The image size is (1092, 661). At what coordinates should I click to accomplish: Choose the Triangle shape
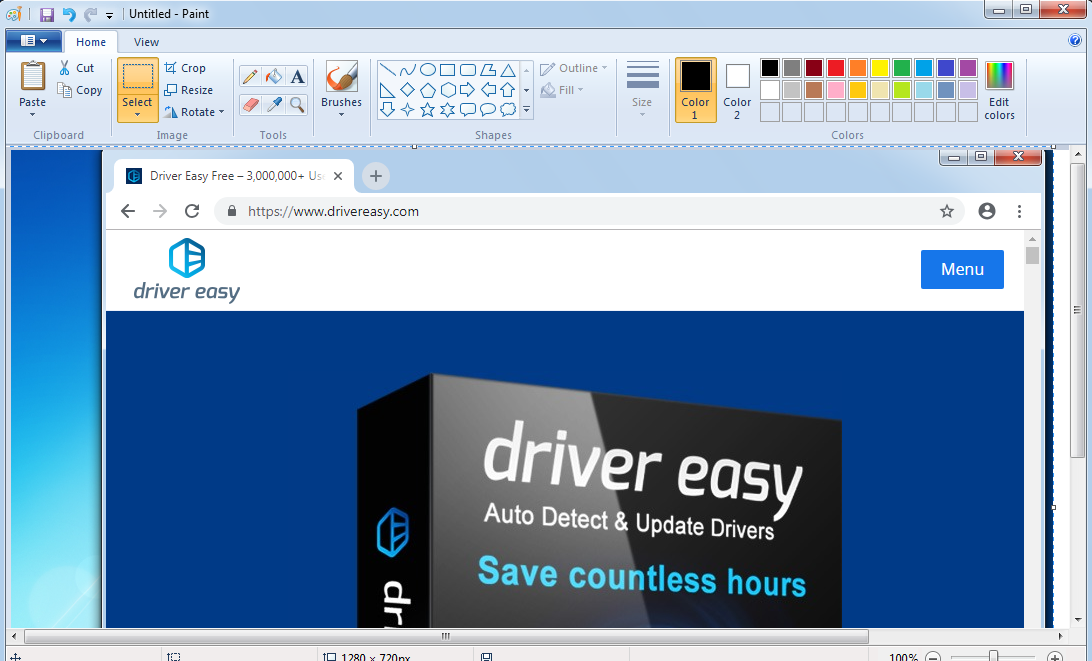(x=508, y=70)
